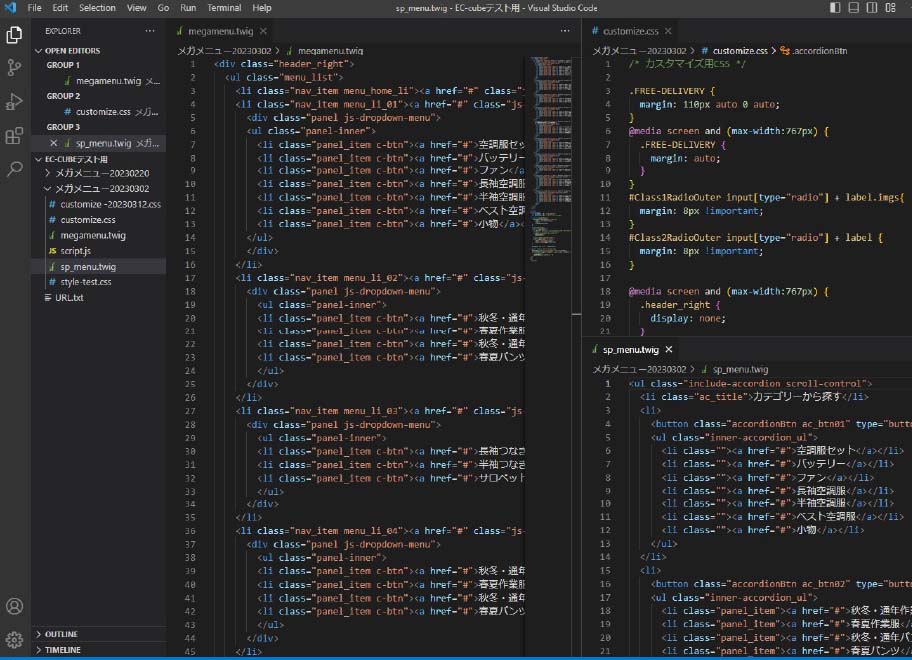Expand the Timeline section
Viewport: 912px width, 660px height.
pyautogui.click(x=62, y=650)
